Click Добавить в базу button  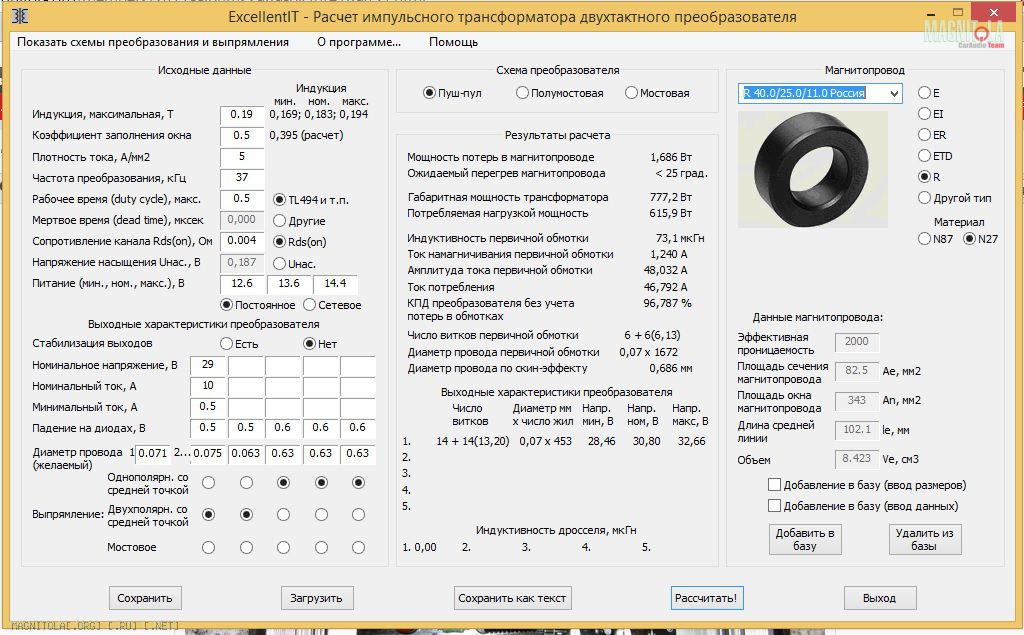(805, 539)
